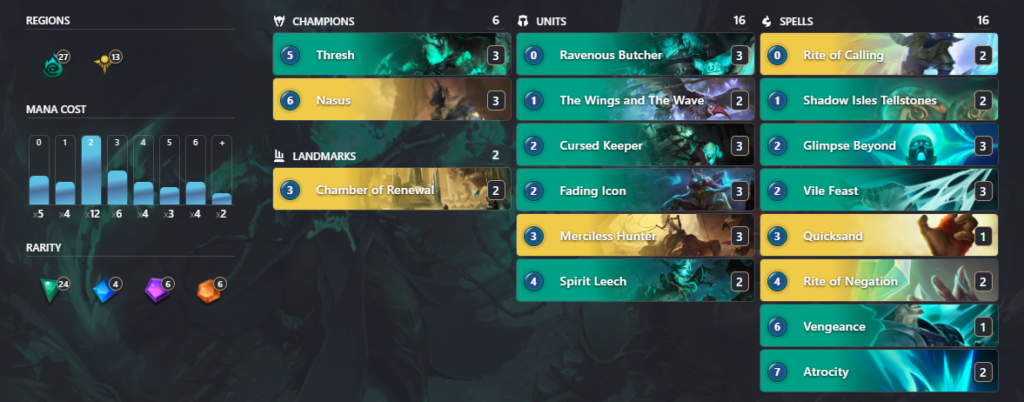Viewport: 1024px width, 402px height.
Task: Select the purple epic rarity gem
Action: coord(156,290)
